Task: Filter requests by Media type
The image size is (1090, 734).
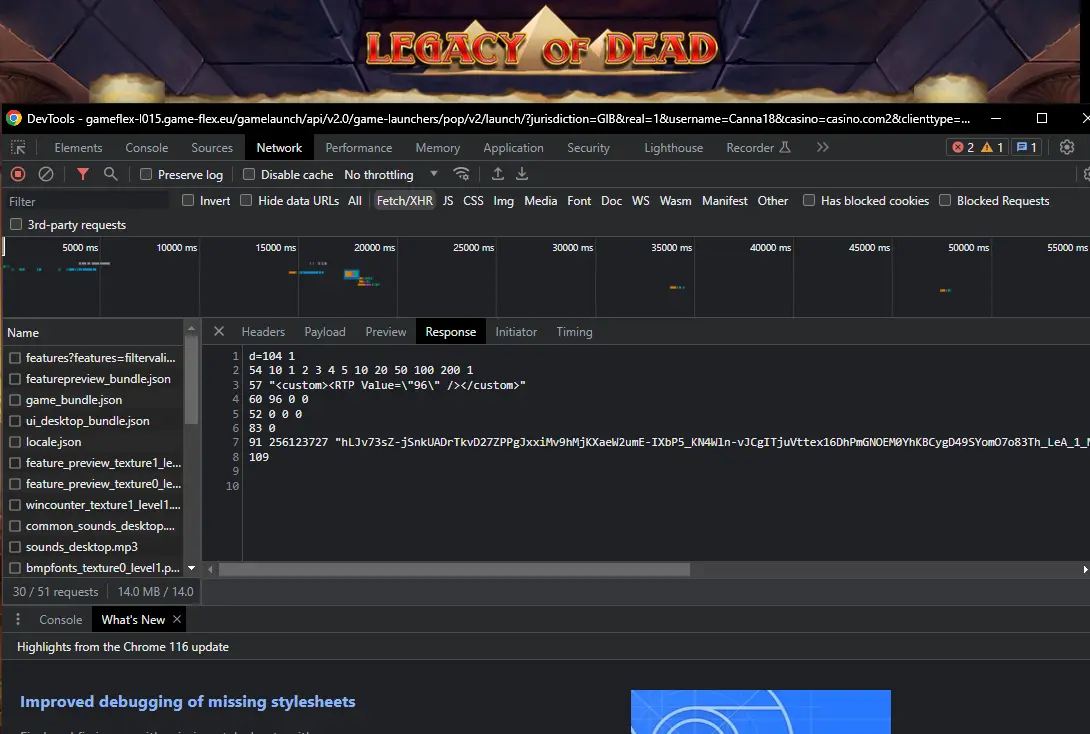Action: tap(540, 200)
